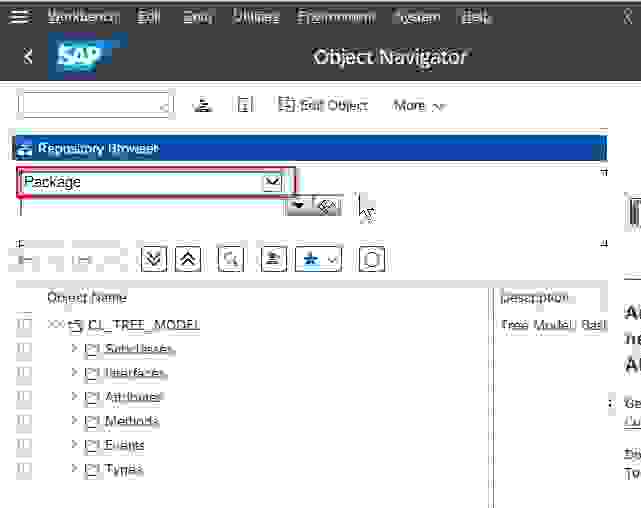Click folder icon beside Superclasses

coord(92,349)
